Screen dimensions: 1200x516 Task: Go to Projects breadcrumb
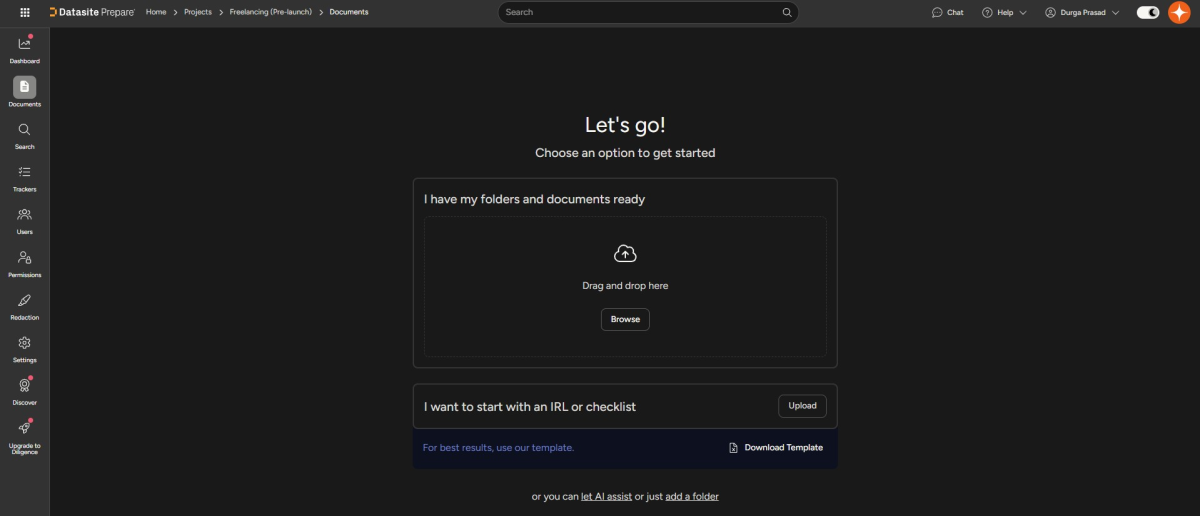point(198,12)
